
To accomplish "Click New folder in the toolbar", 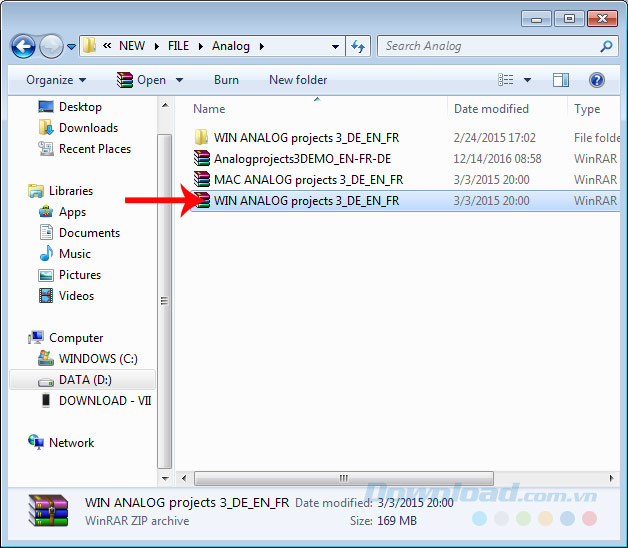I will click(x=298, y=80).
